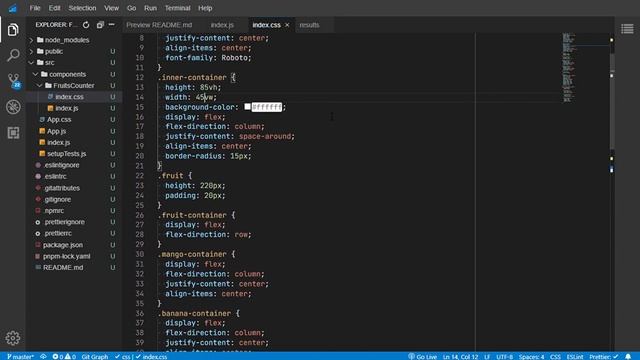Open the Terminal menu
The width and height of the screenshot is (640, 360).
tap(178, 8)
